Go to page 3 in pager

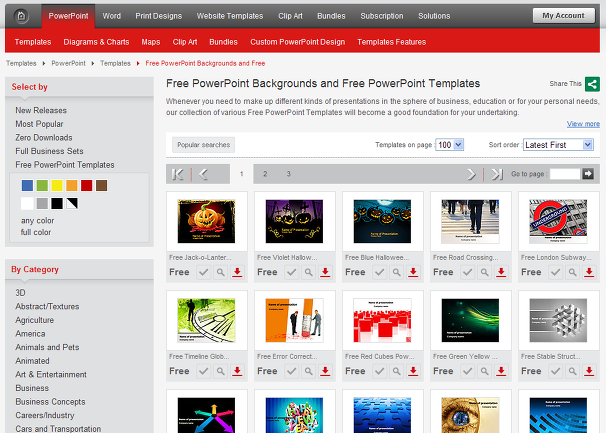[x=288, y=174]
